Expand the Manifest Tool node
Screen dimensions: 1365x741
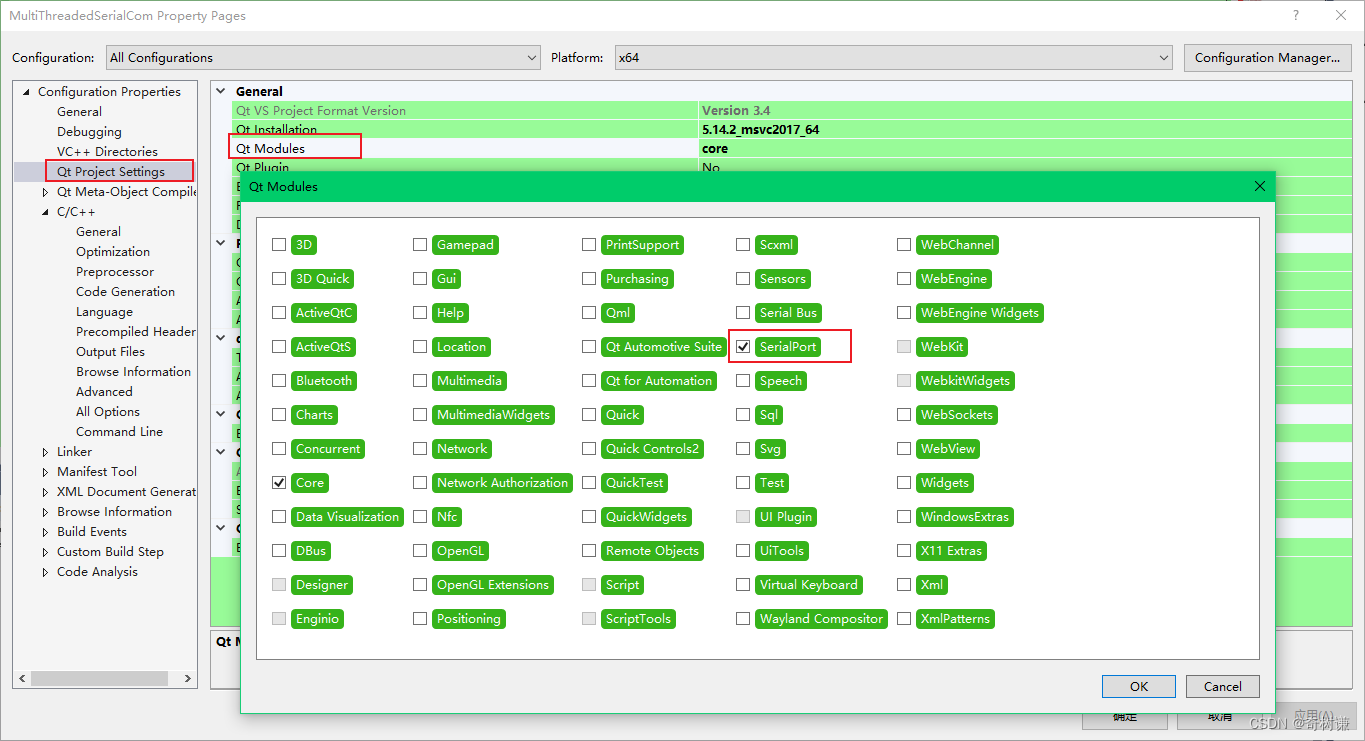45,472
